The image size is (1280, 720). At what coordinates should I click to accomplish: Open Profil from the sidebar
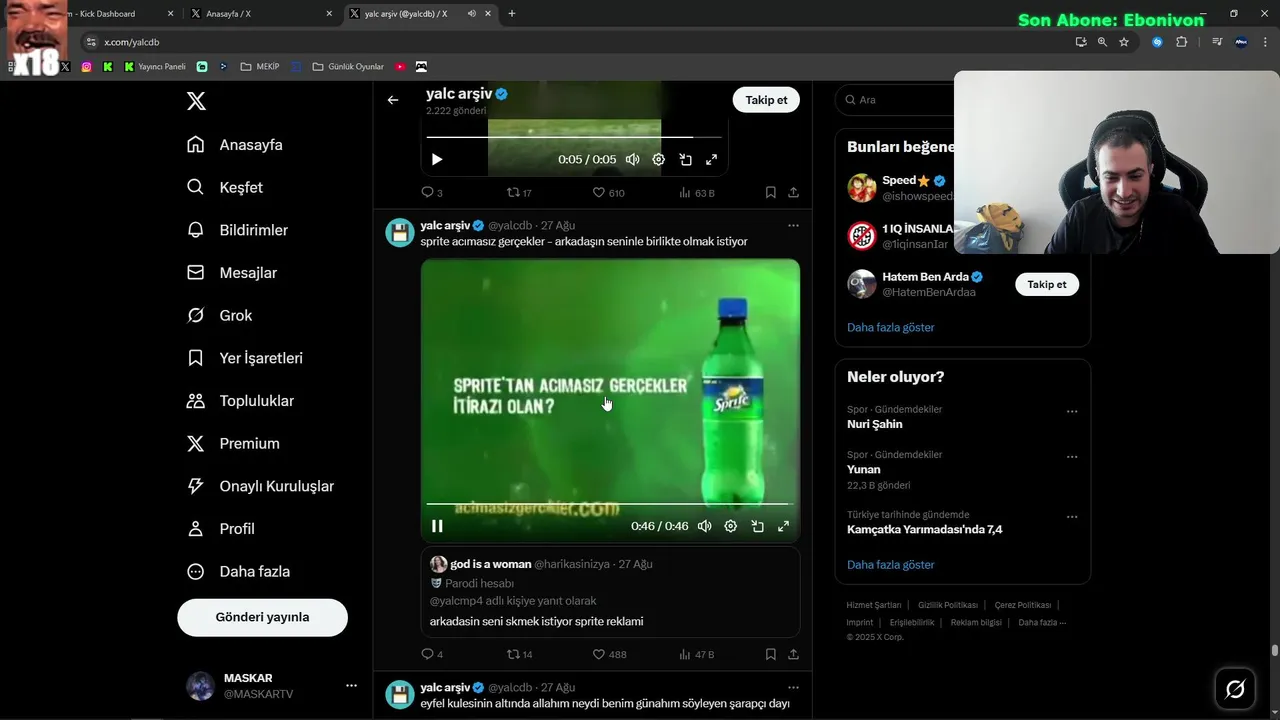pyautogui.click(x=221, y=529)
